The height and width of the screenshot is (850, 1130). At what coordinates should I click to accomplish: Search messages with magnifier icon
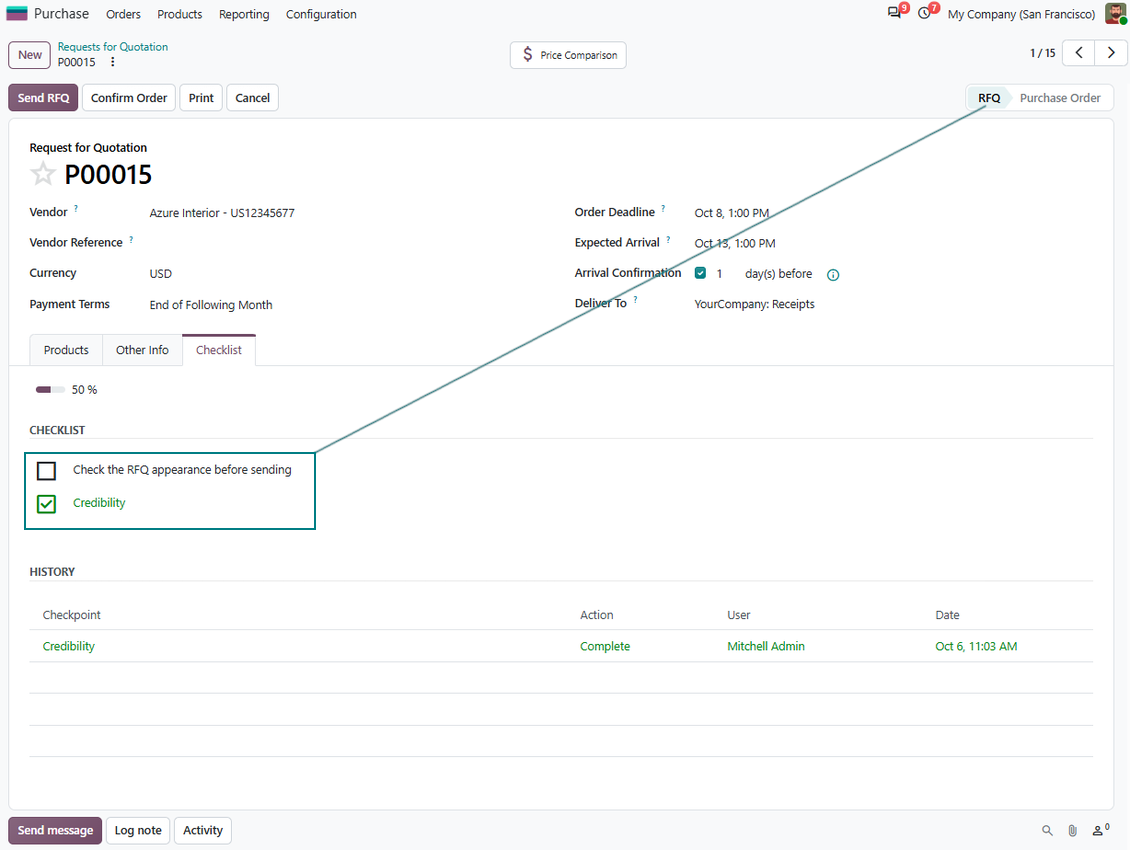(x=1047, y=831)
